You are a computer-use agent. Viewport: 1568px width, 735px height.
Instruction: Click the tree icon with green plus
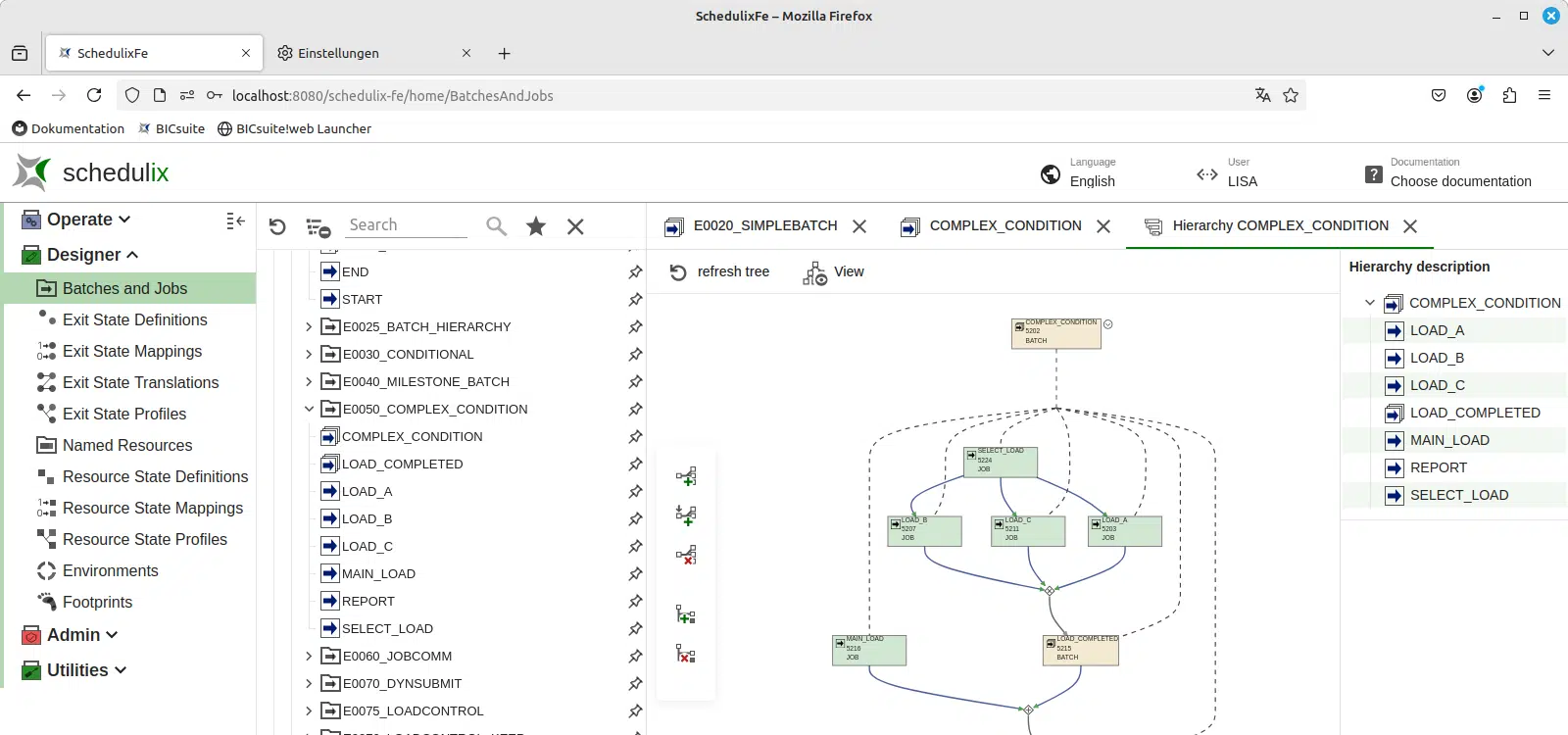(686, 615)
